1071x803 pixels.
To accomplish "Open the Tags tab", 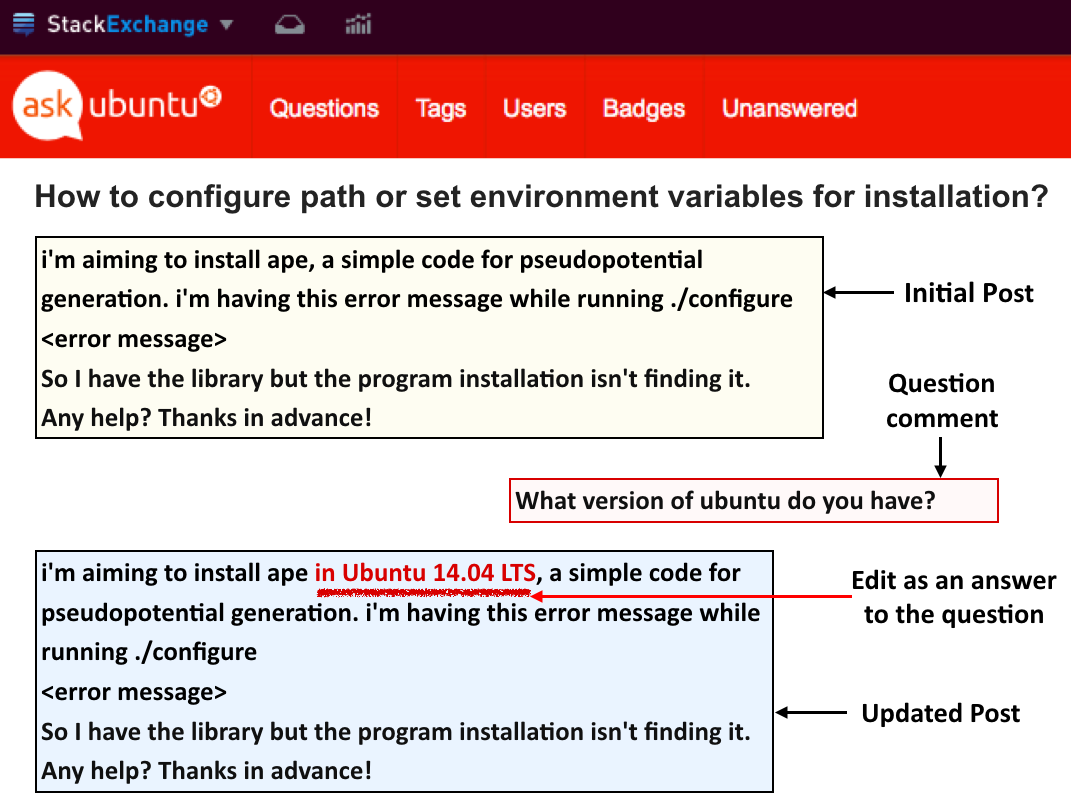I will [441, 109].
